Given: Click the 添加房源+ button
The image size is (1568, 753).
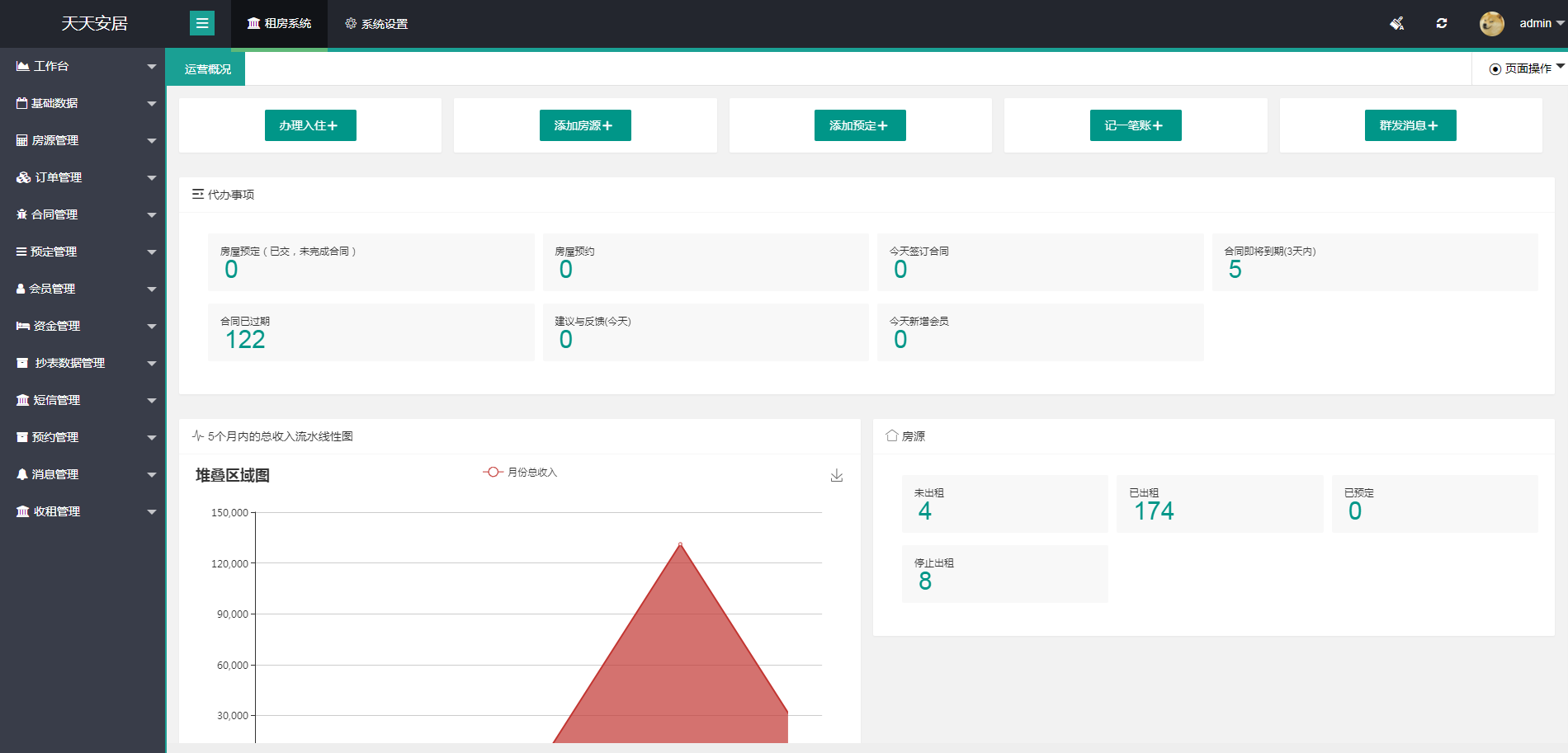Looking at the screenshot, I should [x=585, y=125].
